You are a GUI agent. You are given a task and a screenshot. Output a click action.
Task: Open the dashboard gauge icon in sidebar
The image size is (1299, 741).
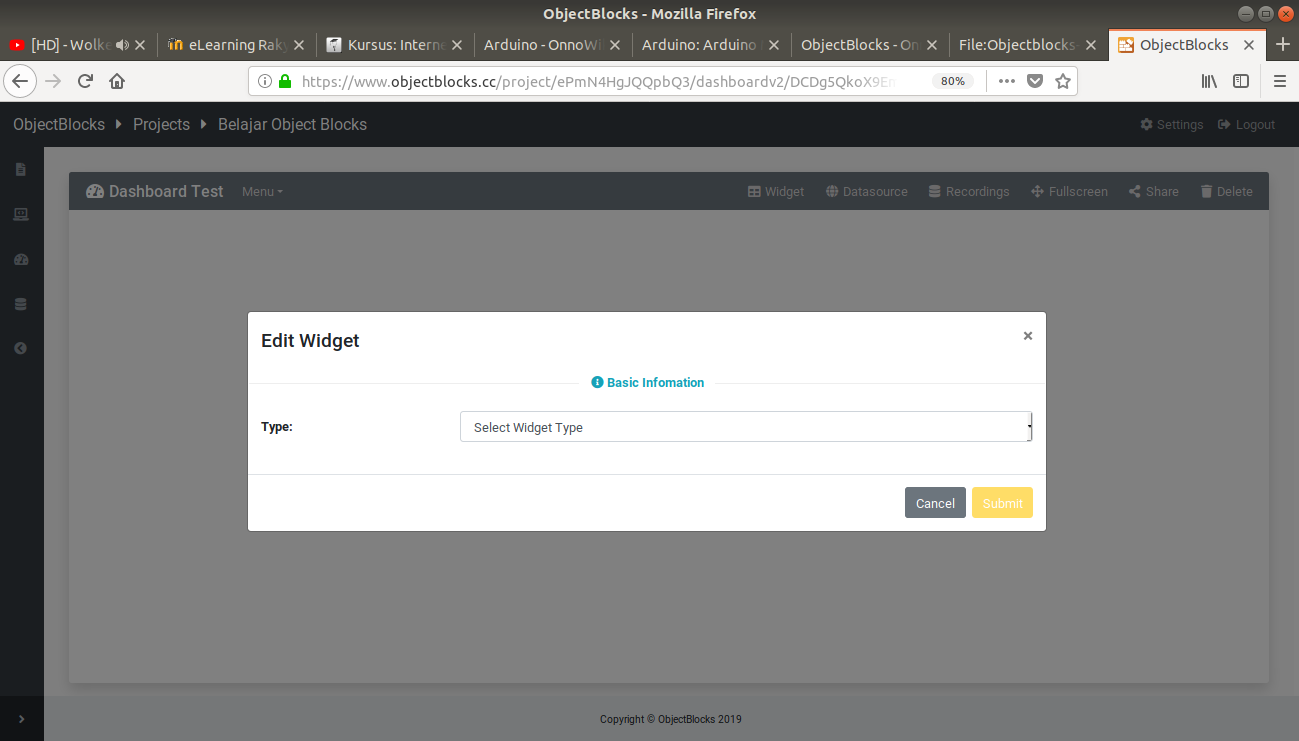tap(21, 259)
